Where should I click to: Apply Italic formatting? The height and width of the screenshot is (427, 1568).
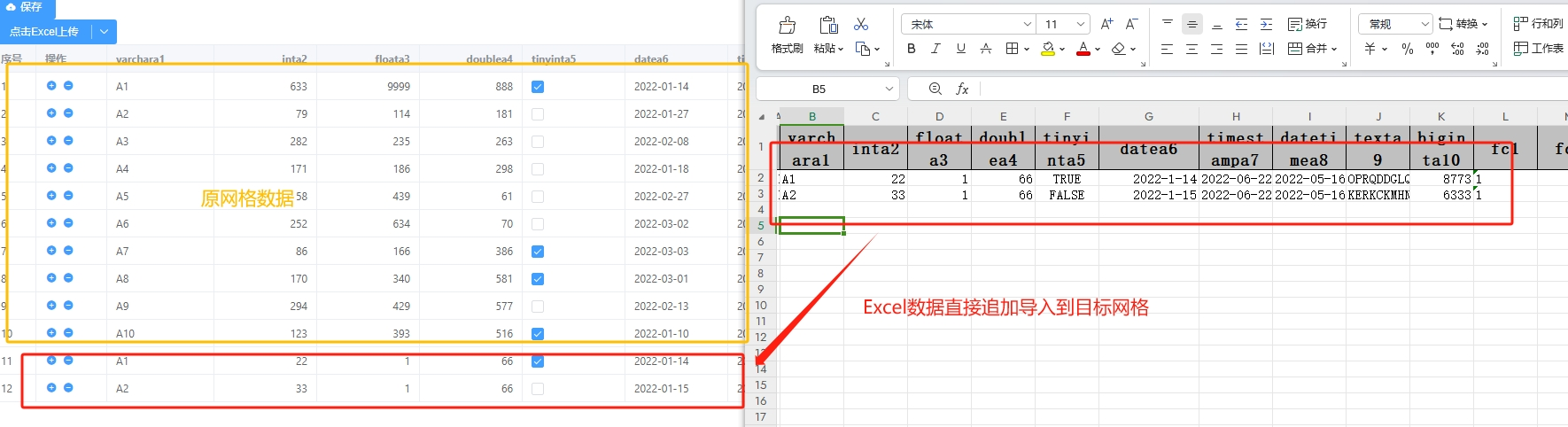tap(935, 49)
